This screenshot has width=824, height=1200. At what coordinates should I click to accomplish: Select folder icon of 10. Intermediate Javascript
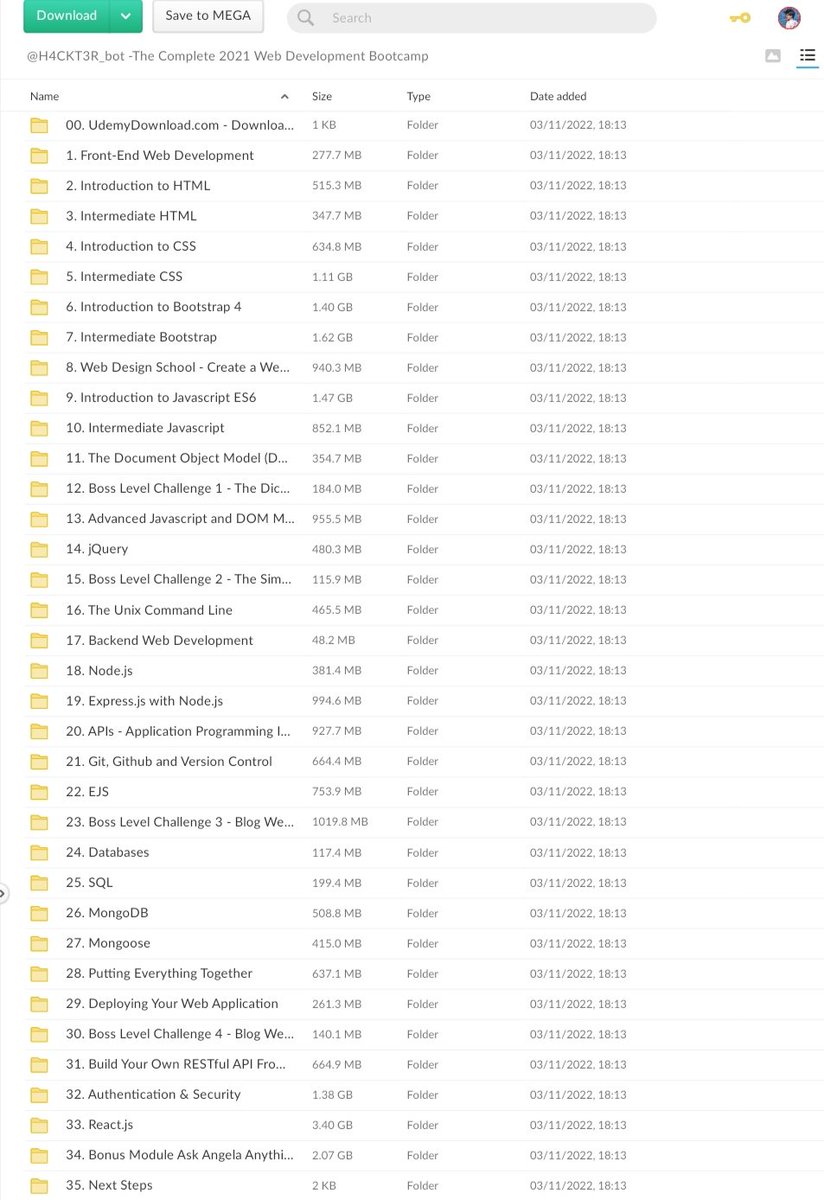coord(39,428)
